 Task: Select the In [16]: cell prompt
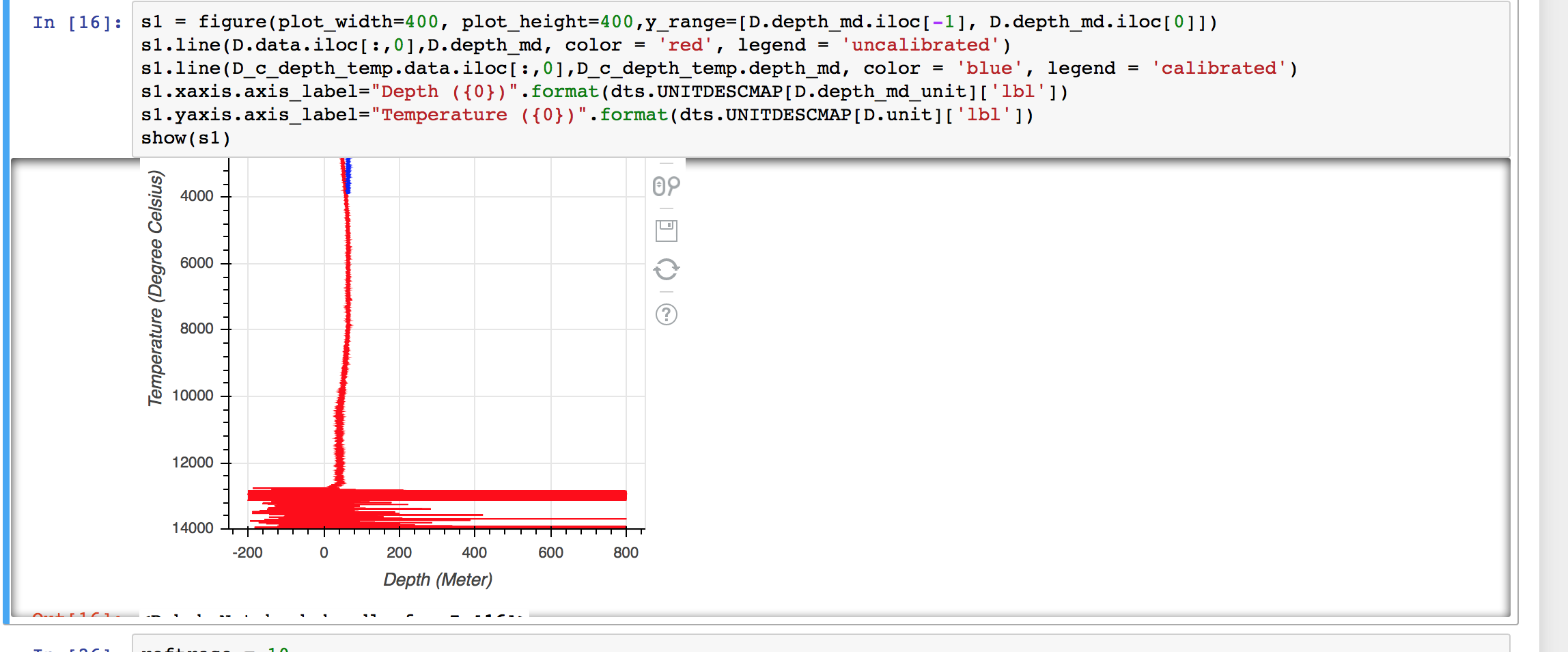tap(77, 23)
